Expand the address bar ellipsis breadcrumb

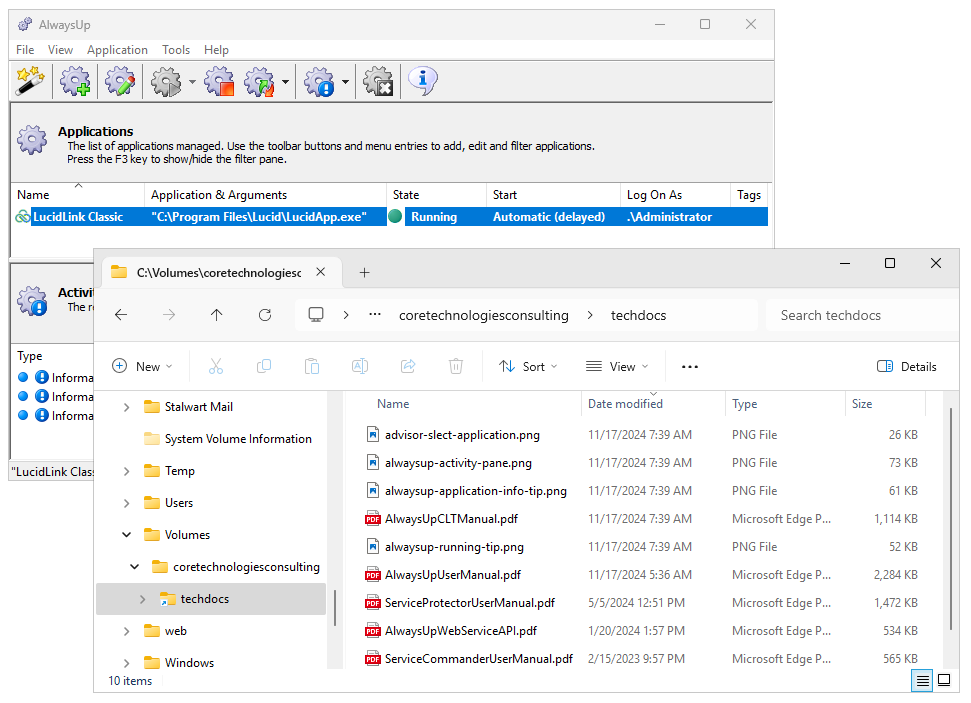pos(375,315)
